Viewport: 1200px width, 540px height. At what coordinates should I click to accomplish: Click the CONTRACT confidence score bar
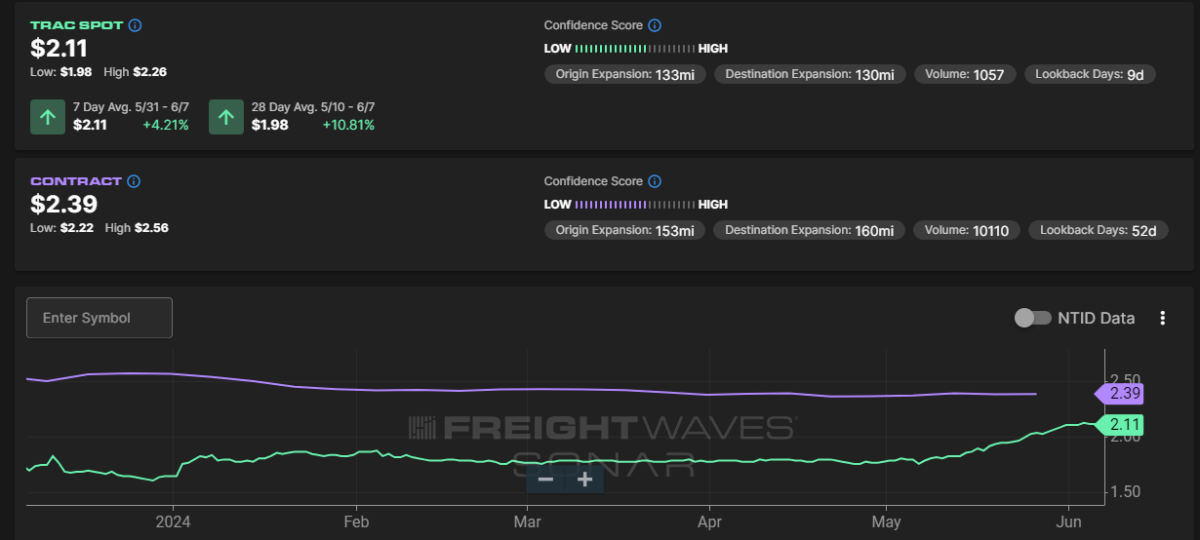pyautogui.click(x=635, y=205)
